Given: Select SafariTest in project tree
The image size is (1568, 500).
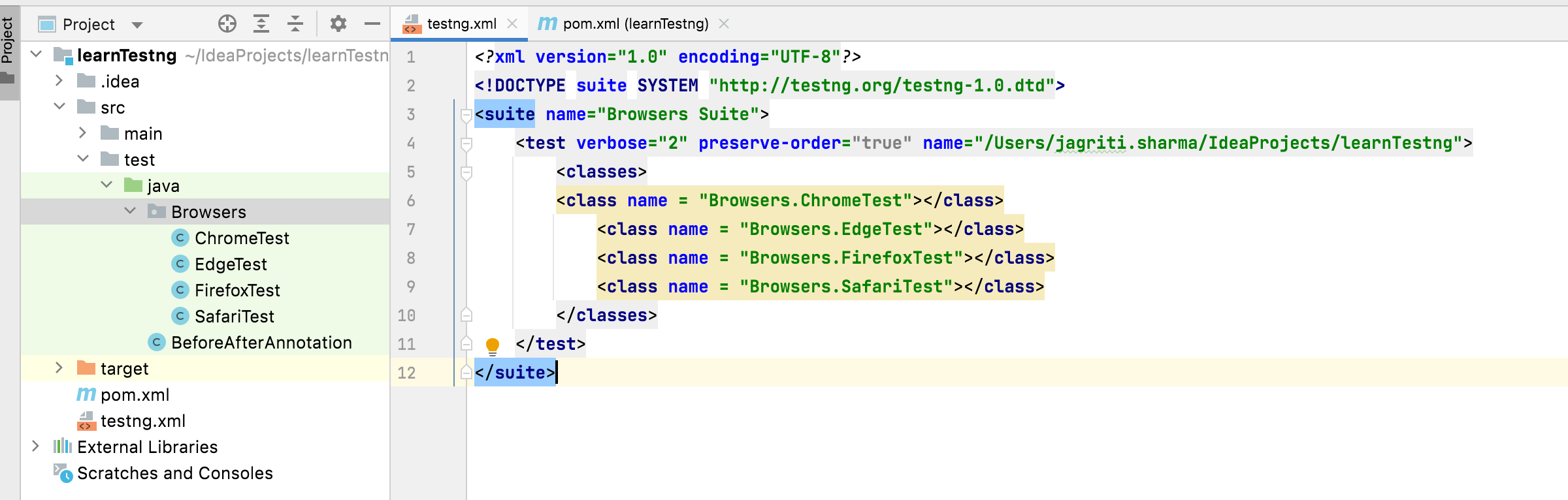Looking at the screenshot, I should tap(235, 317).
